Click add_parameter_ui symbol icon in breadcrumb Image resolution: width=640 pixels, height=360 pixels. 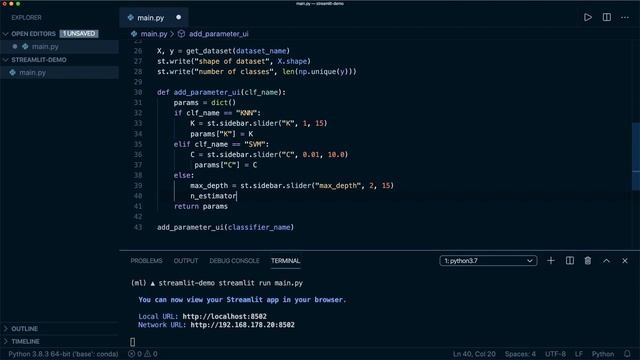(181, 34)
